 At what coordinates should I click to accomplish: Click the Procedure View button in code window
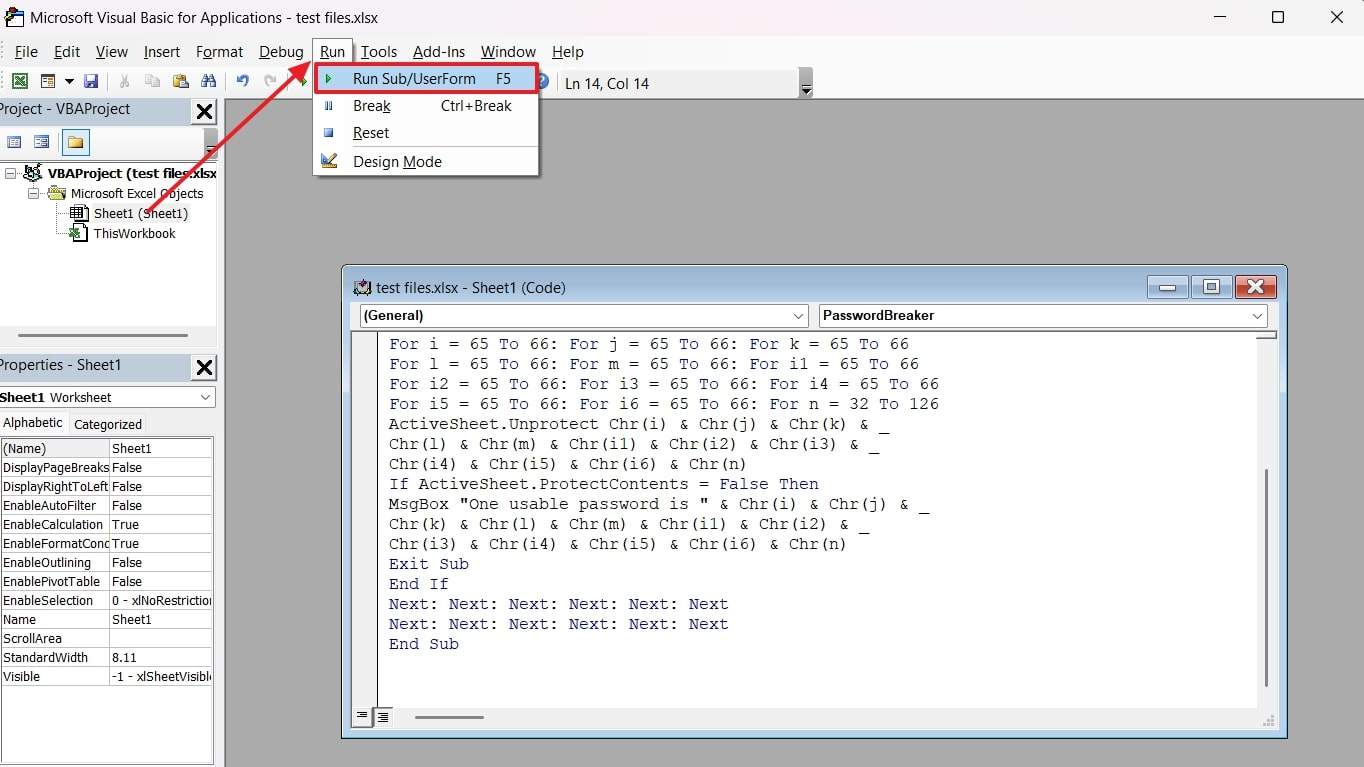pyautogui.click(x=362, y=717)
